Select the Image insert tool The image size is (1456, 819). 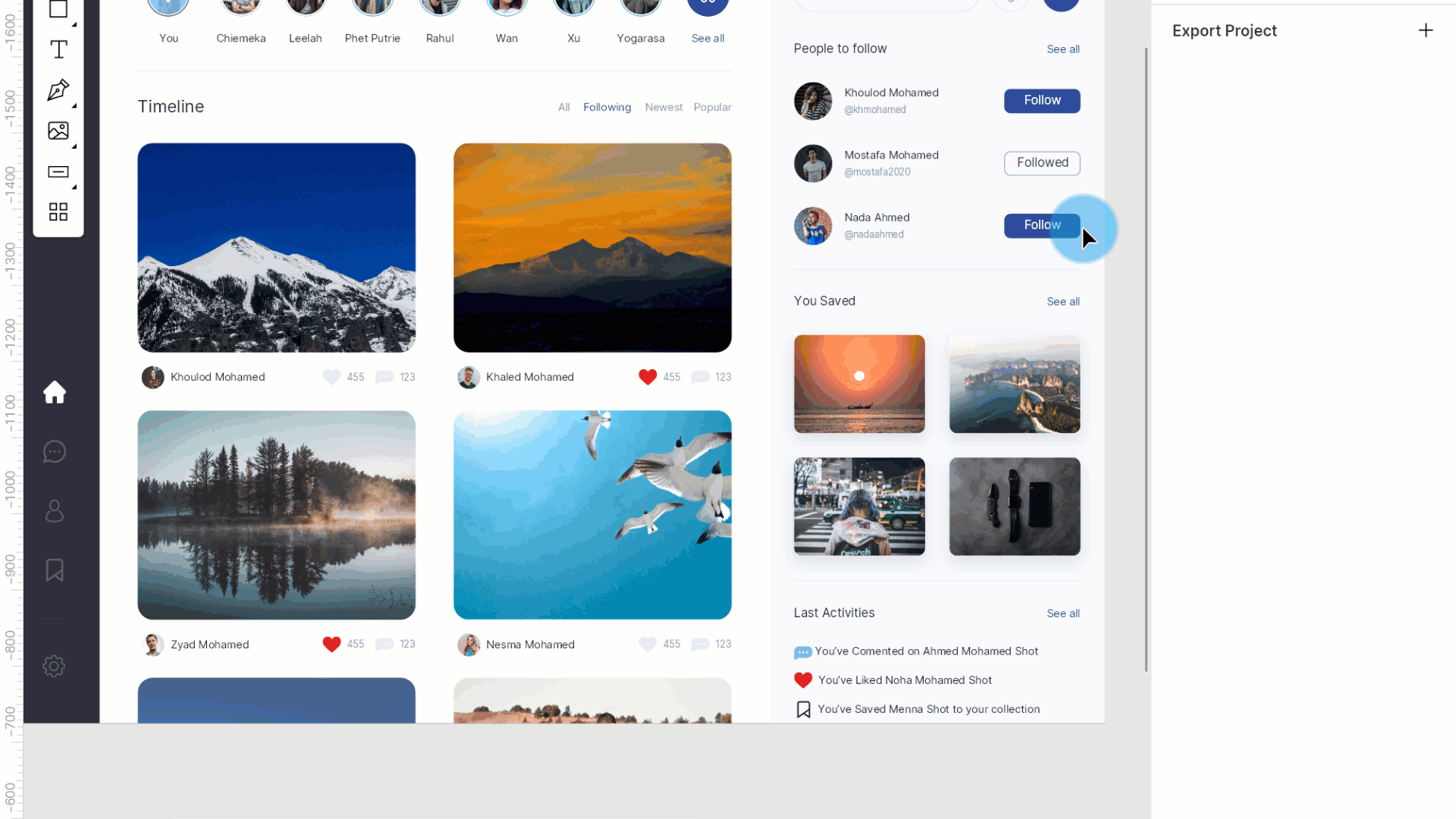point(58,131)
